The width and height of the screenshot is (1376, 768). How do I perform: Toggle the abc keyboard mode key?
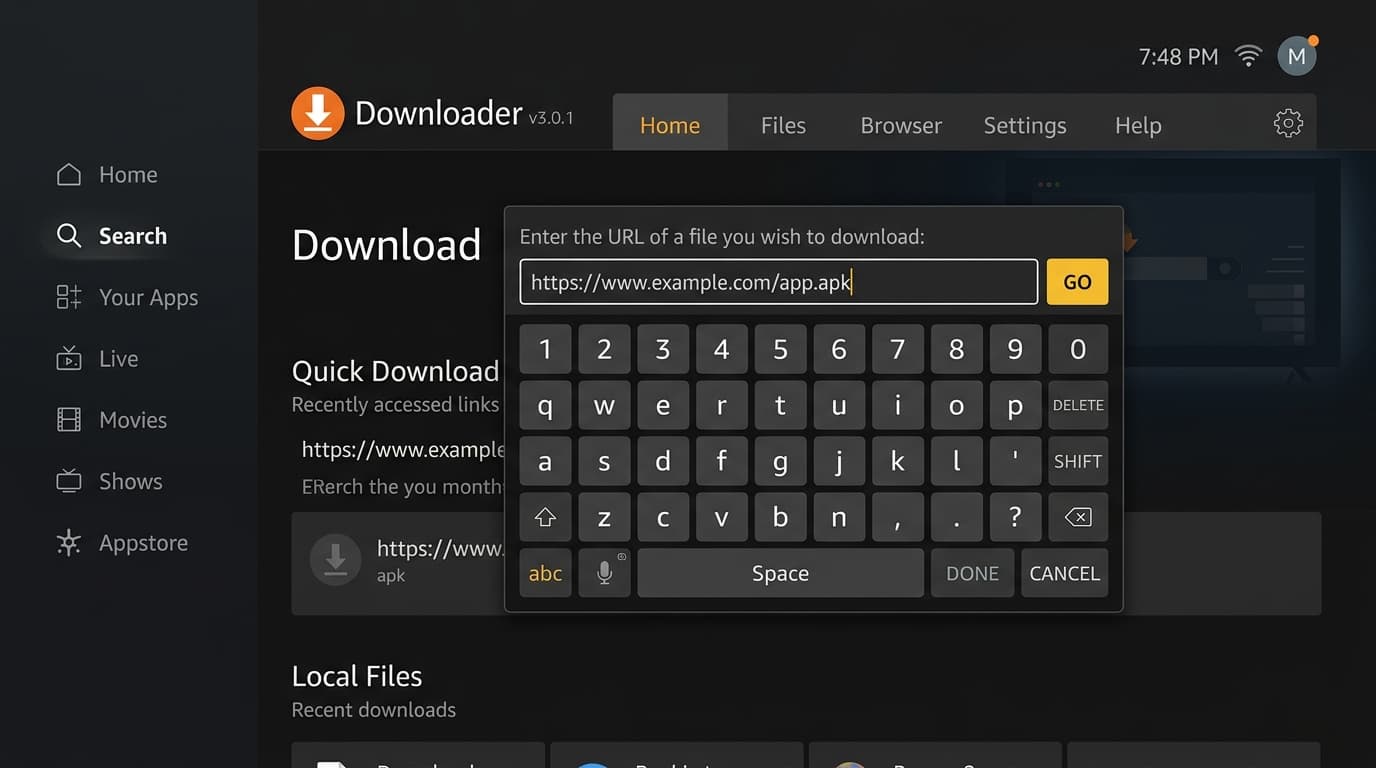(545, 573)
